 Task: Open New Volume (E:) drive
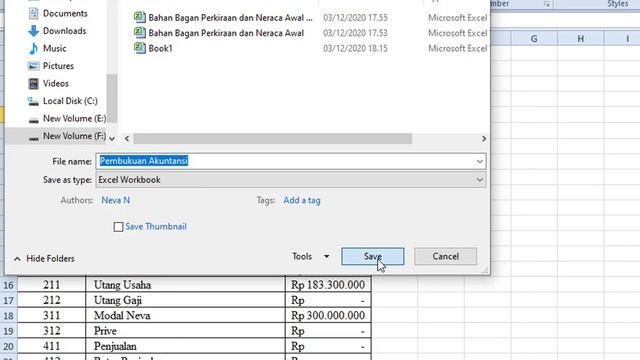coord(74,119)
